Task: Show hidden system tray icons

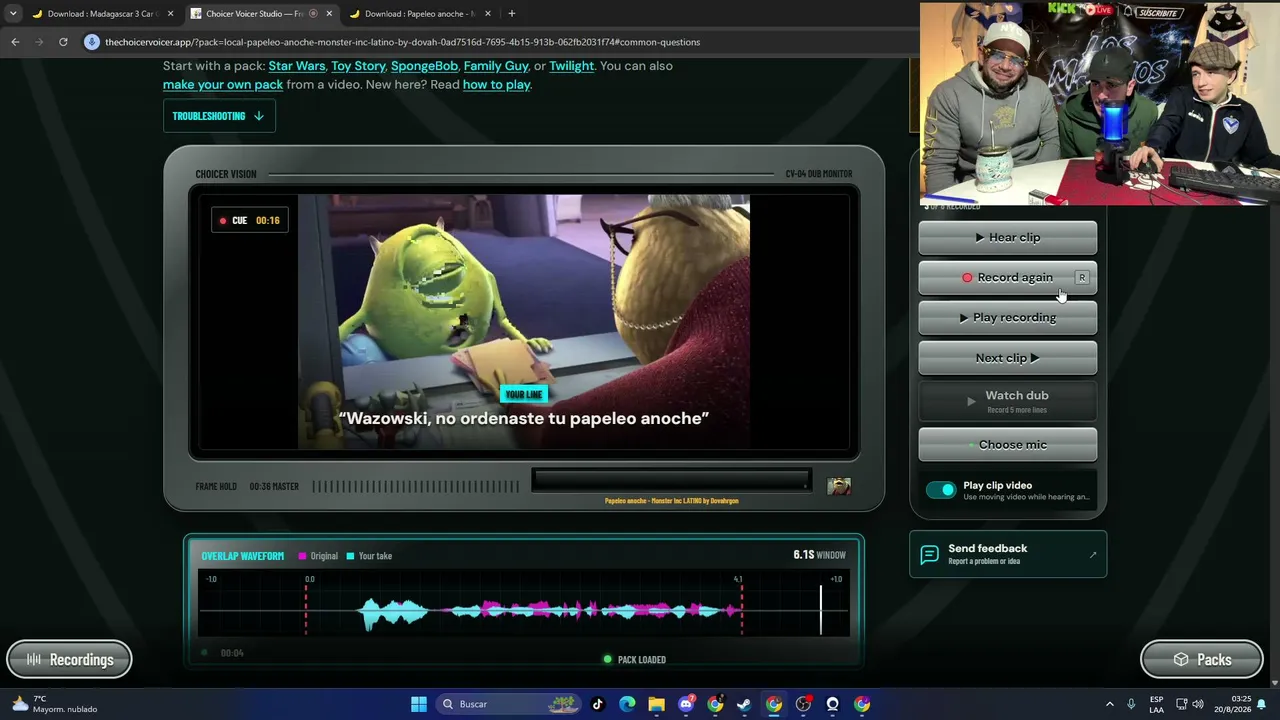Action: click(x=1109, y=704)
